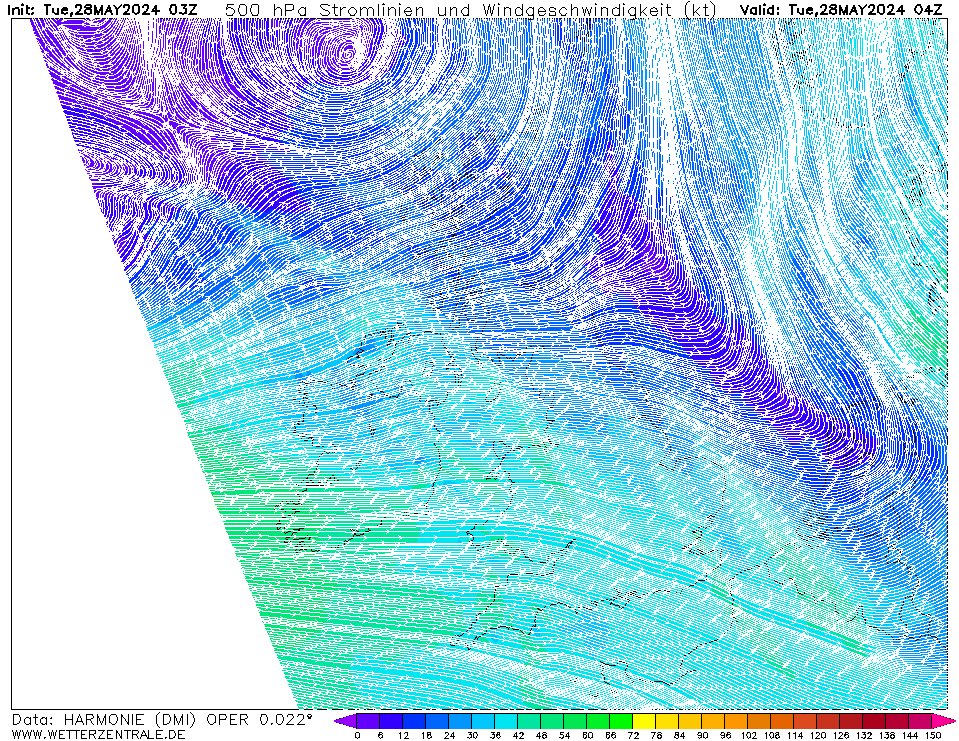Image resolution: width=959 pixels, height=741 pixels.
Task: Click the legend value '90'
Action: tap(703, 735)
